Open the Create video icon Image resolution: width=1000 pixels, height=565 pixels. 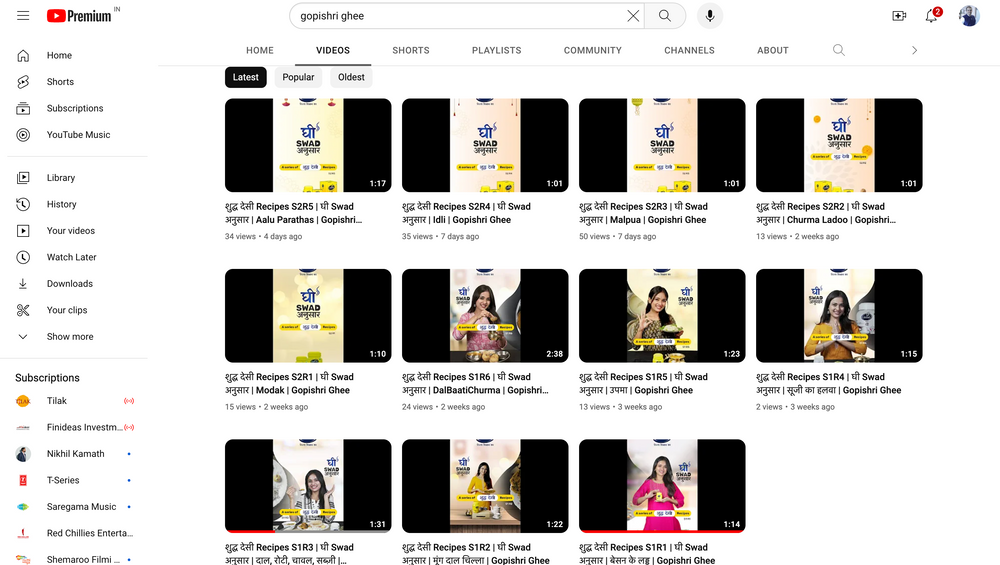[x=899, y=16]
